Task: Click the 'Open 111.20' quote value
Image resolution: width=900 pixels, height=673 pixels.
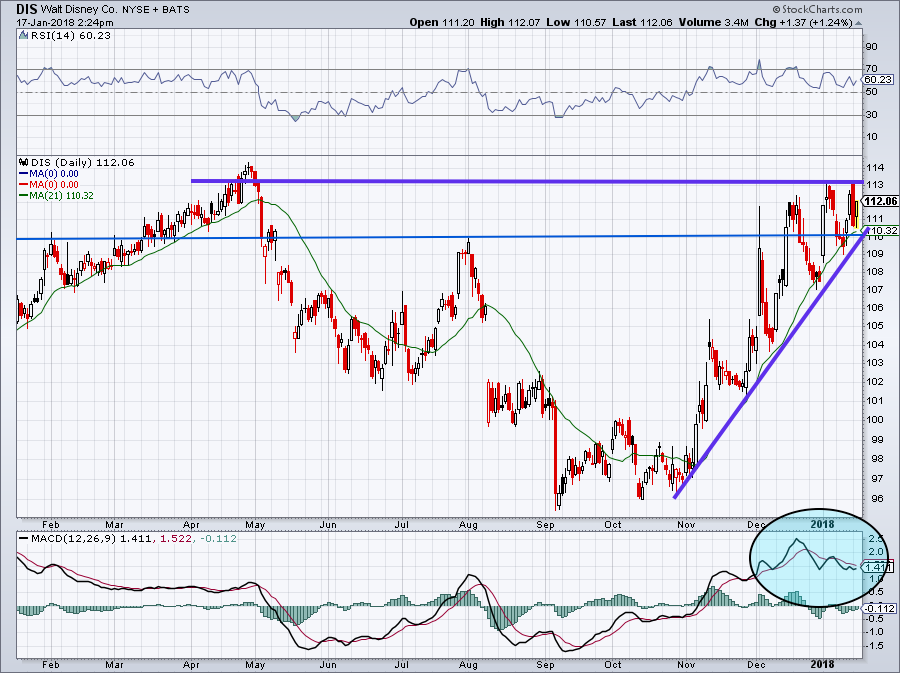Action: 442,22
